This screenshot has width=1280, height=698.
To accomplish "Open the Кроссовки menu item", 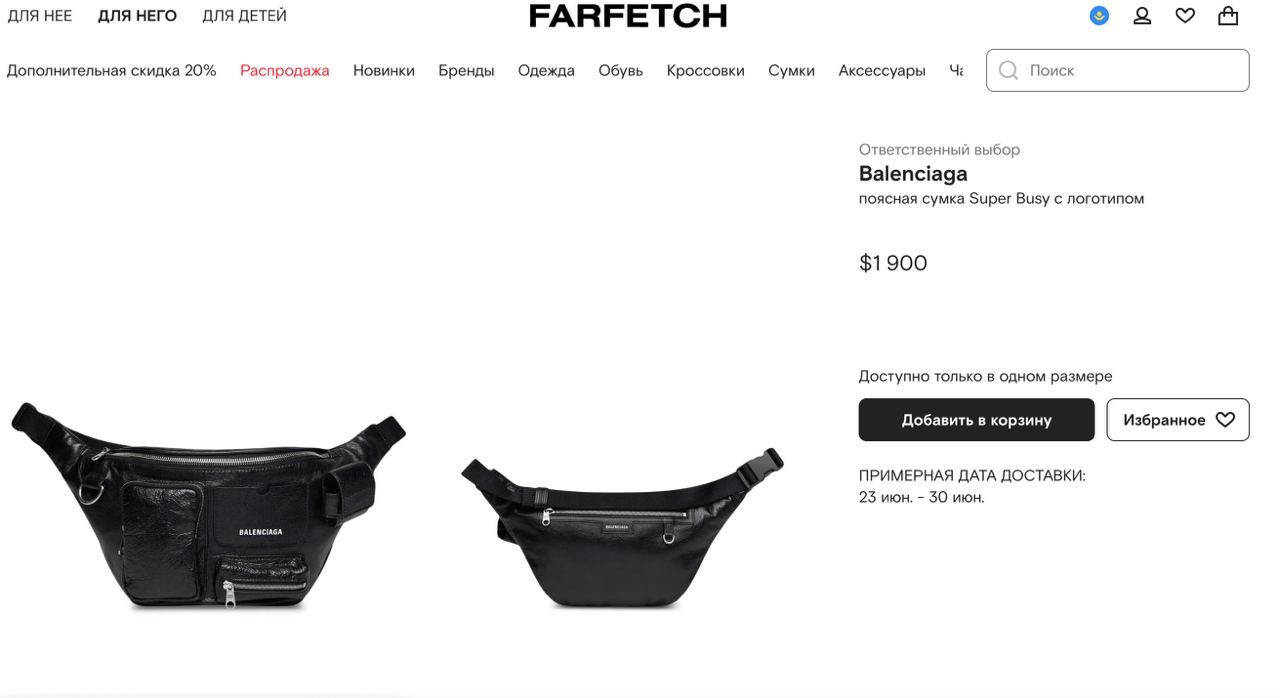I will pyautogui.click(x=706, y=70).
